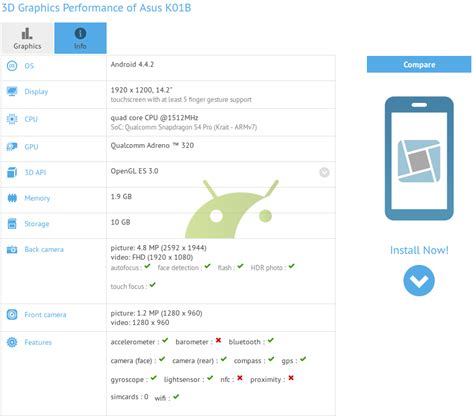Click the Display monitor icon
Screen dimensions: 474x418
12,91
